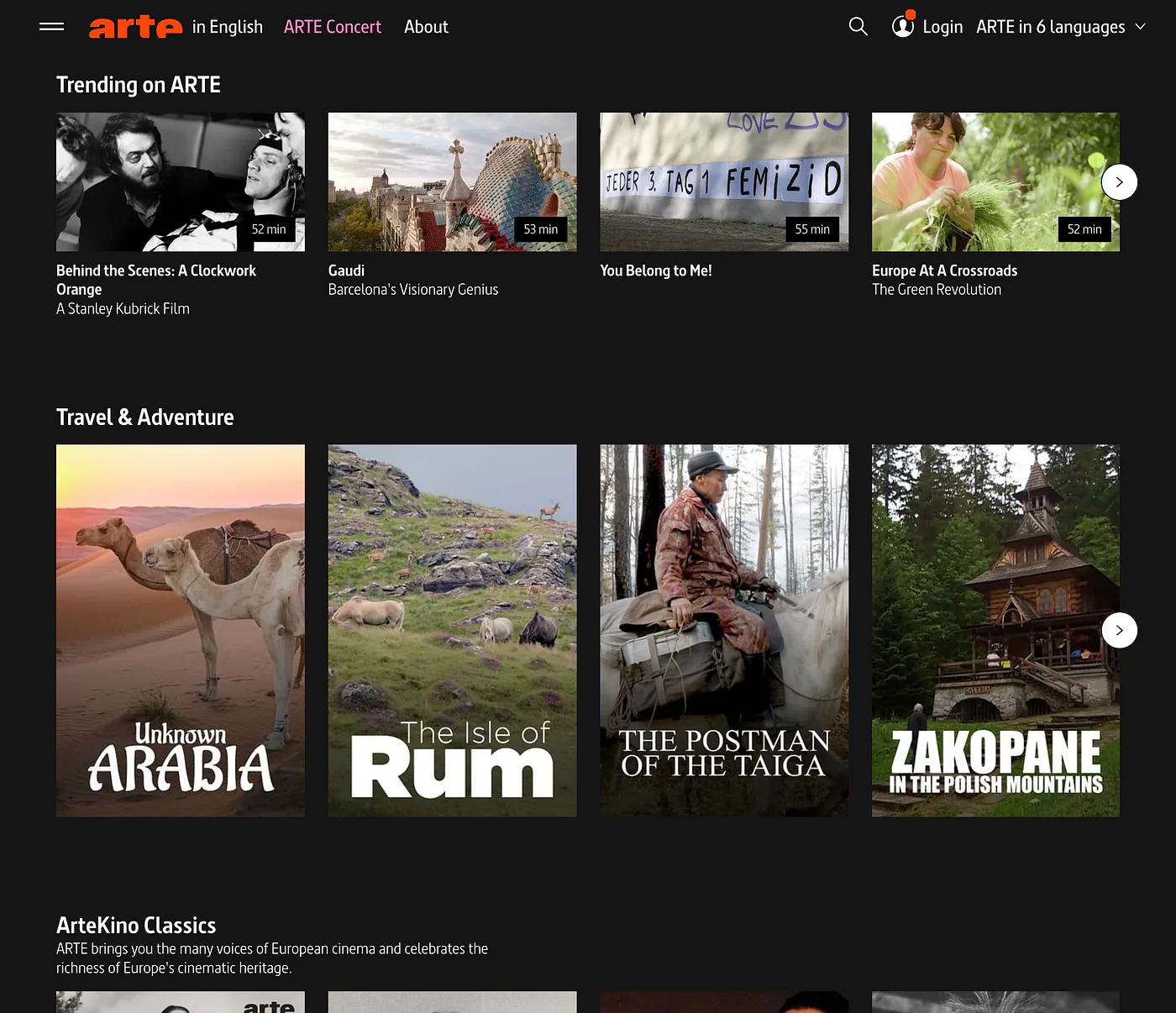
Task: Click the ArteKino Classics heading
Action: click(x=136, y=926)
